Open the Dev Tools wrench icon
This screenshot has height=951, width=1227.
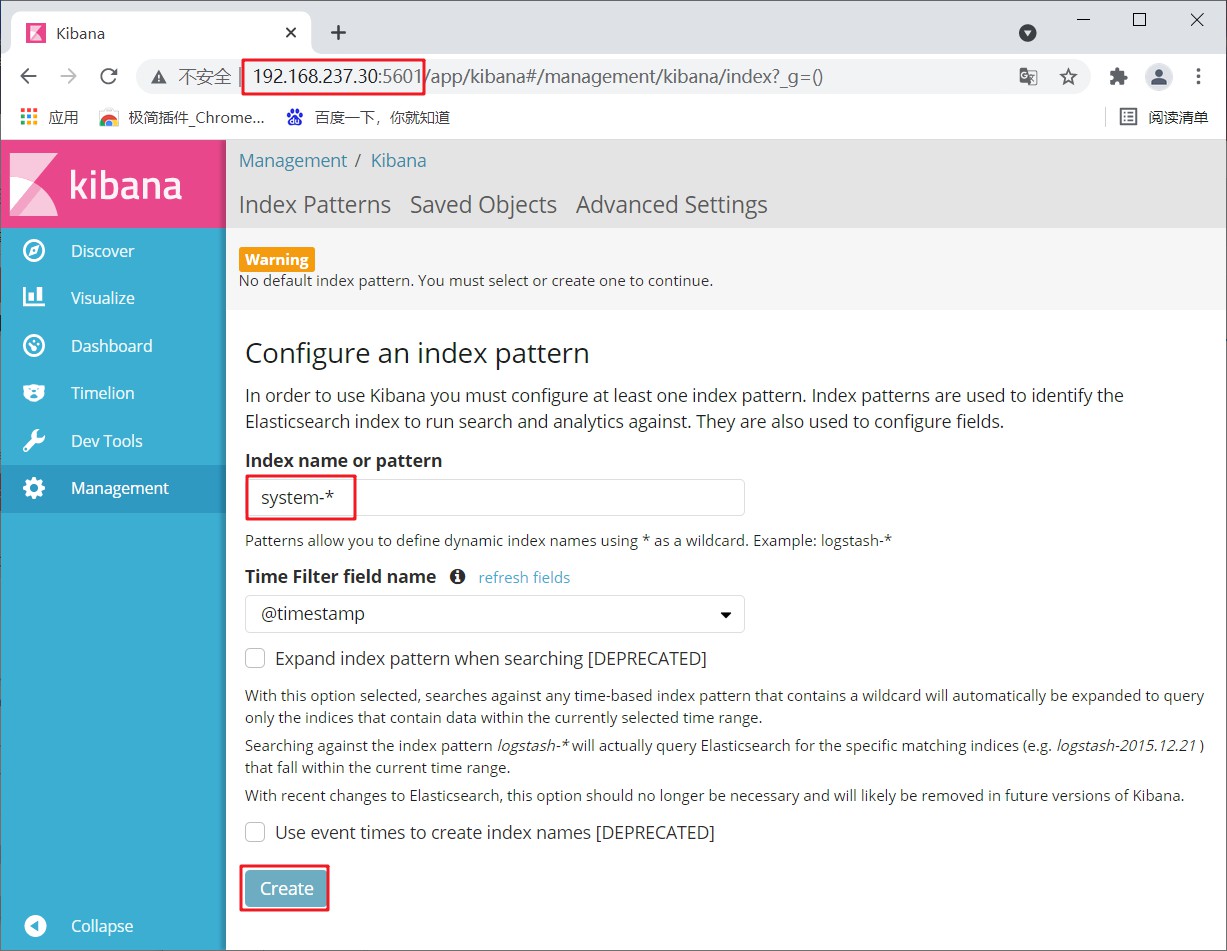[x=34, y=441]
